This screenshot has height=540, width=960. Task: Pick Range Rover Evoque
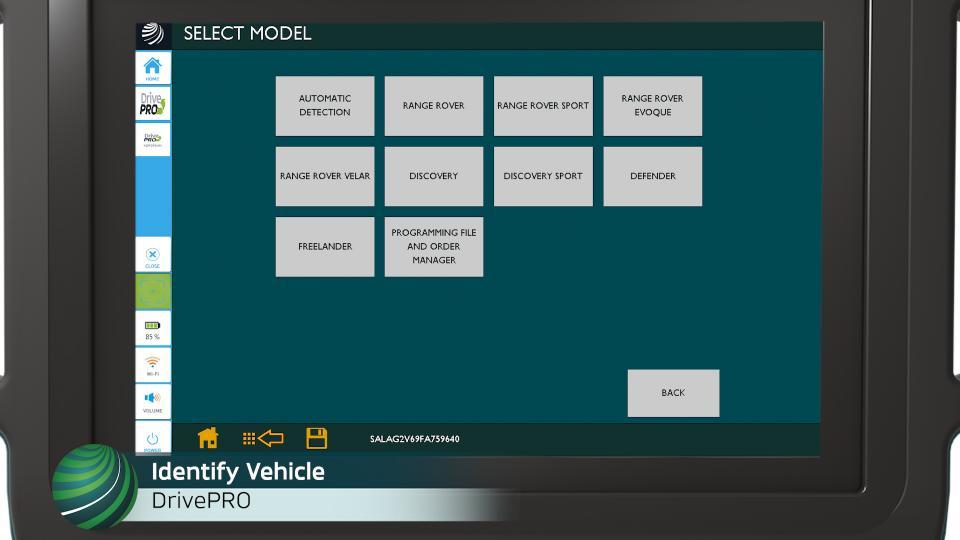pos(652,106)
